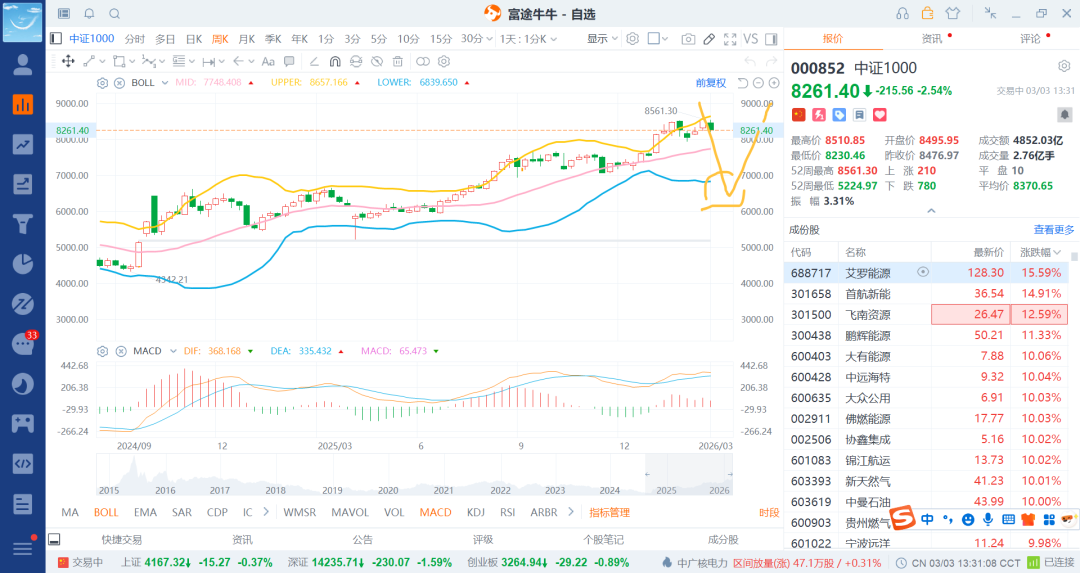Remove BOLL indicator with its X button
Screen dimensions: 1080x573
(x=119, y=83)
